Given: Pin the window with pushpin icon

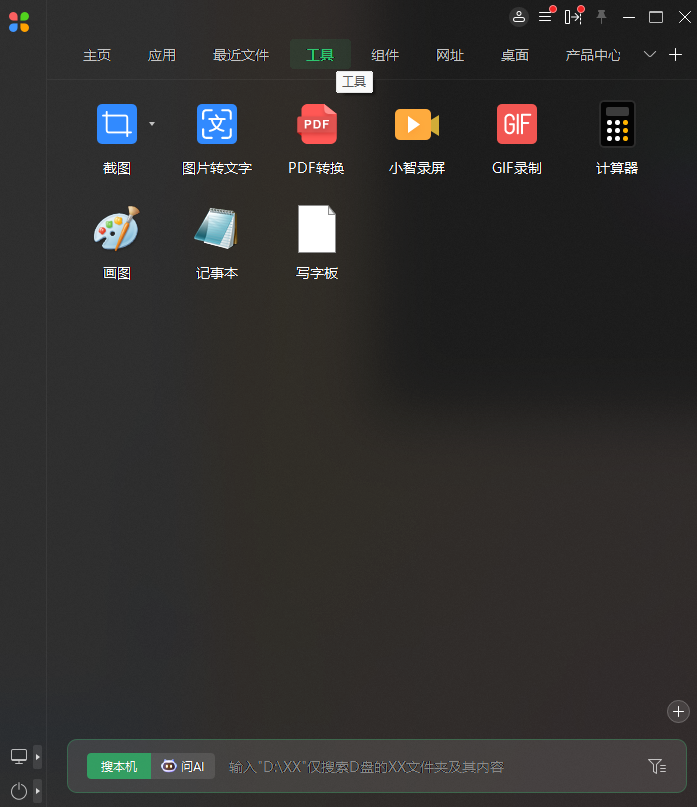Looking at the screenshot, I should [601, 17].
